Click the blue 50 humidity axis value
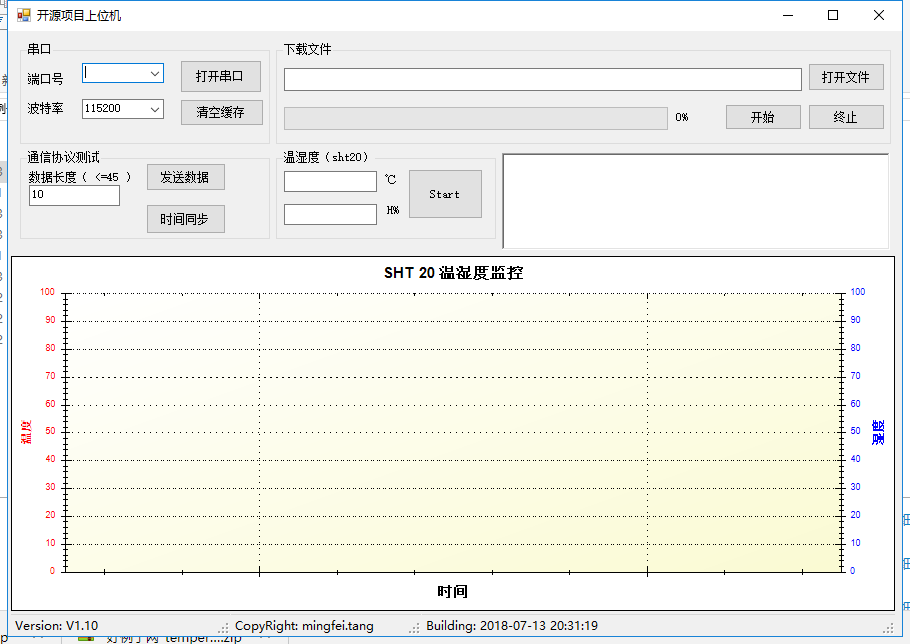The width and height of the screenshot is (910, 644). click(855, 431)
